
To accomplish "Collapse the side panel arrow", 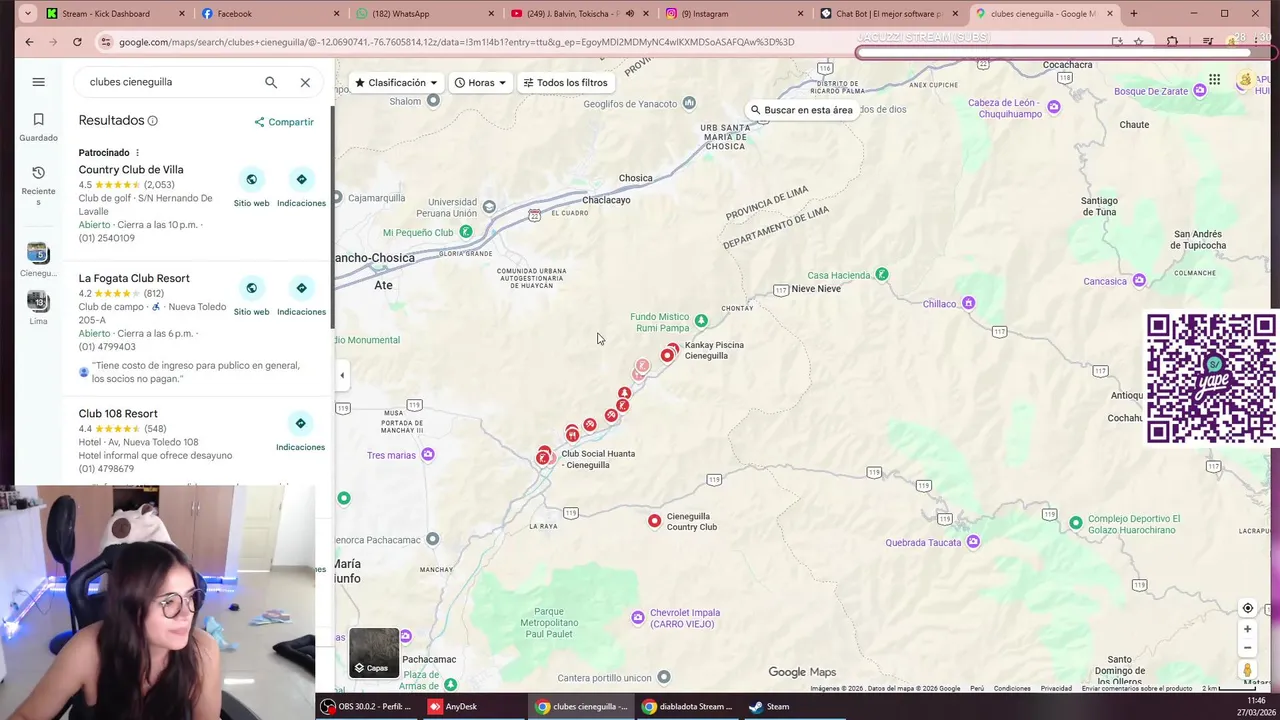I will pyautogui.click(x=342, y=376).
